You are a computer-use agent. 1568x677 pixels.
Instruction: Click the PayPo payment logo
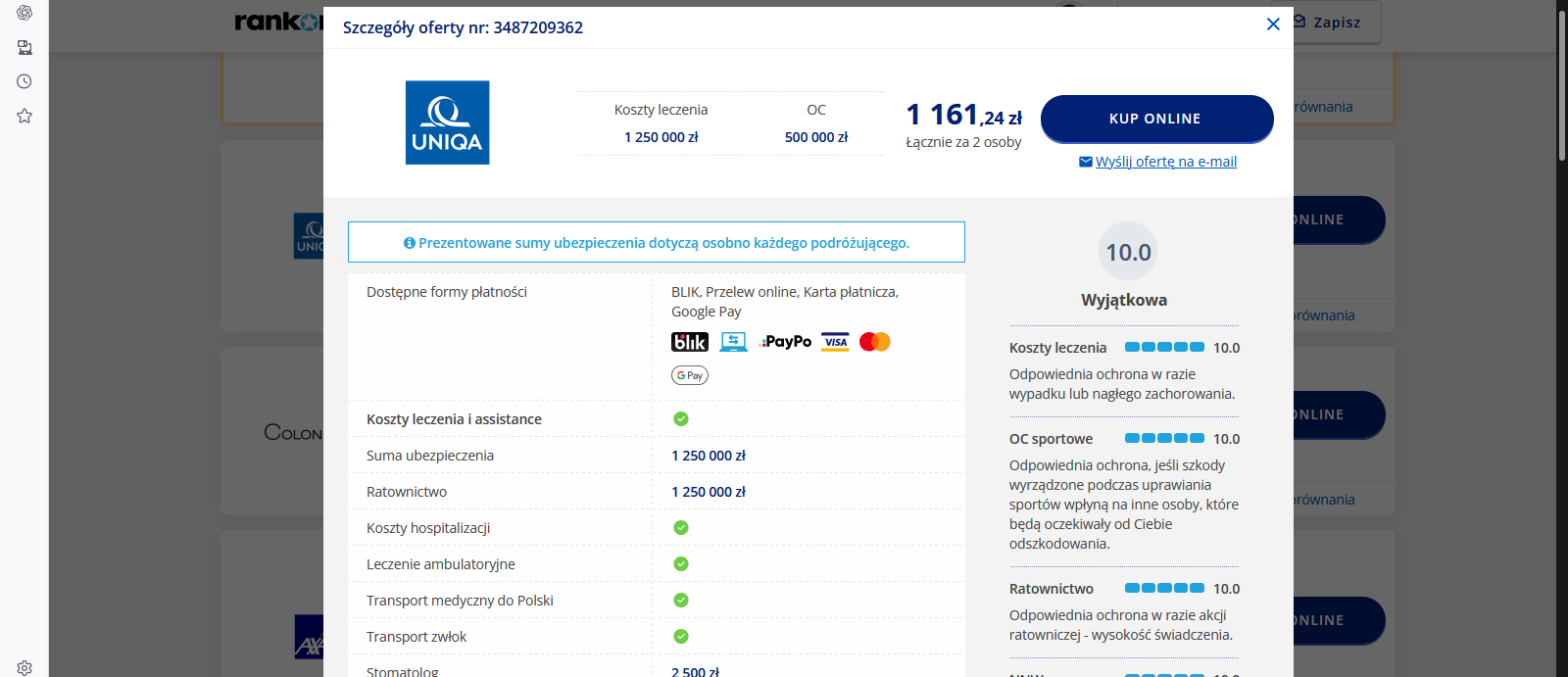tap(786, 342)
